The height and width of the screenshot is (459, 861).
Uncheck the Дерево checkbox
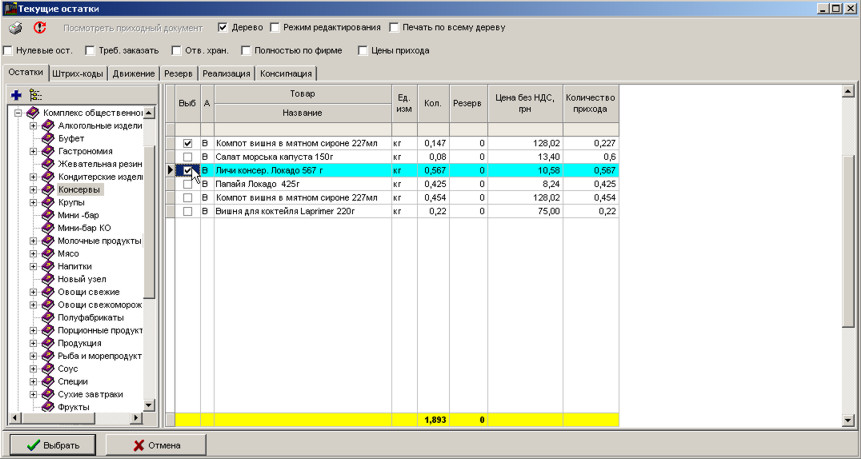[223, 27]
